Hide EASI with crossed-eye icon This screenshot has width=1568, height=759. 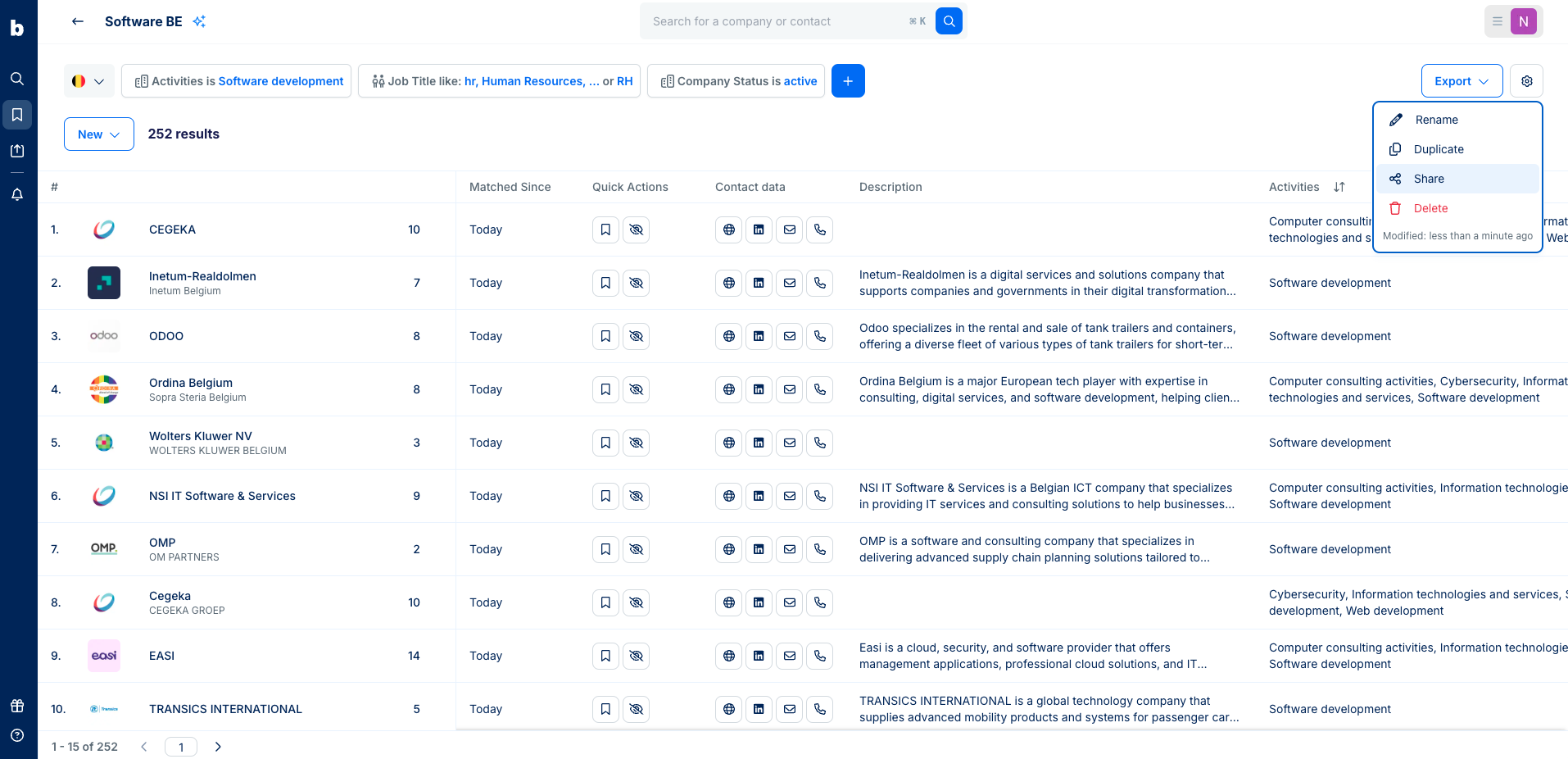pos(637,656)
